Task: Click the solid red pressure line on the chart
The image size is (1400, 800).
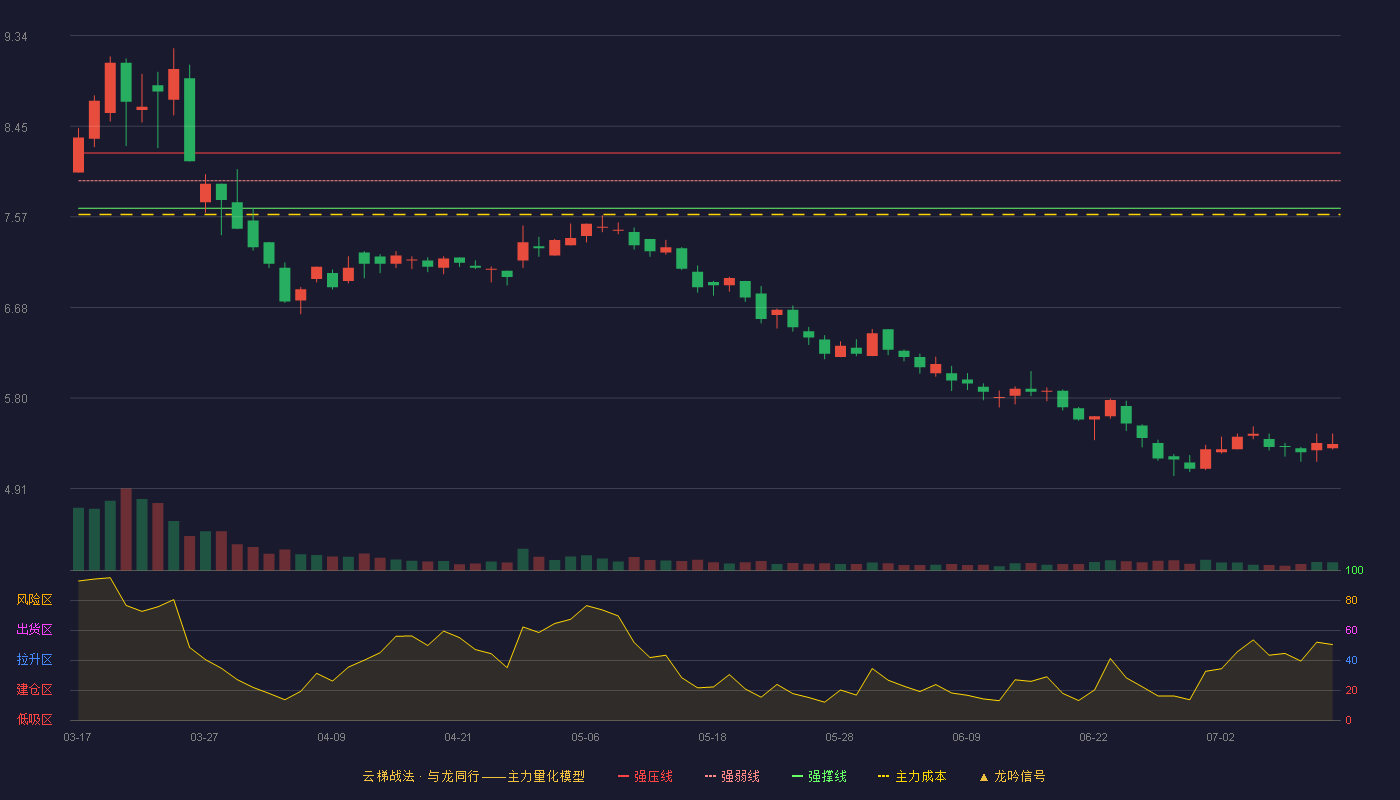Action: (x=709, y=153)
